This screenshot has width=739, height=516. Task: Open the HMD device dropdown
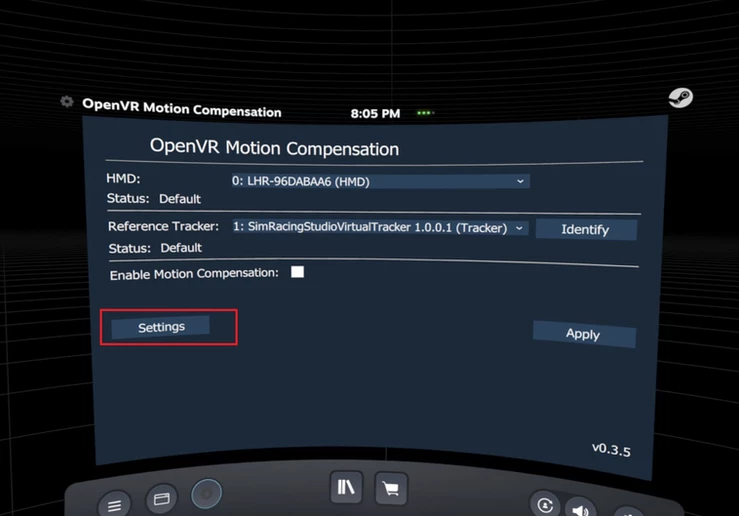[380, 181]
